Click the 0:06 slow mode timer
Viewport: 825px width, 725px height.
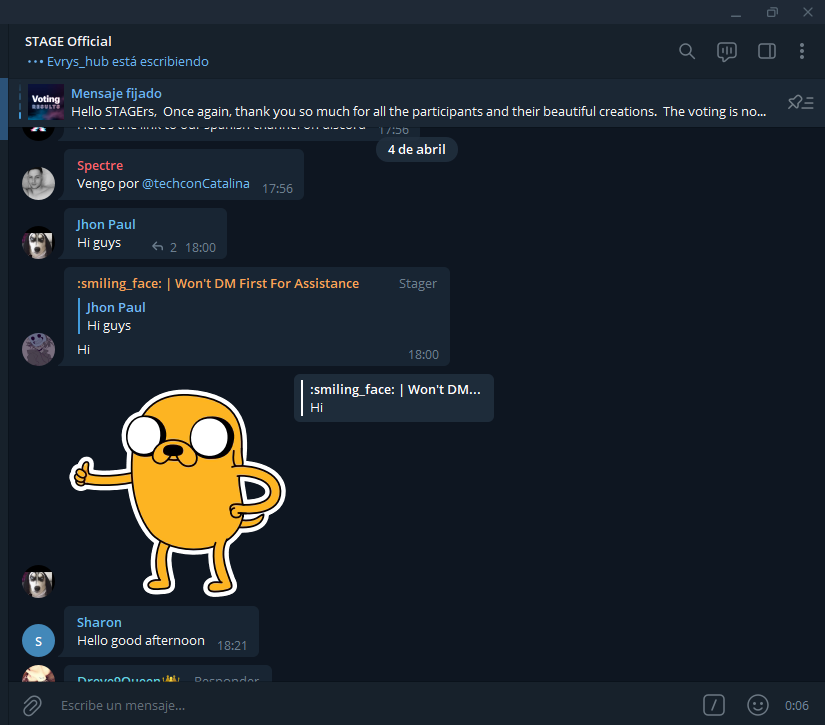coord(797,706)
